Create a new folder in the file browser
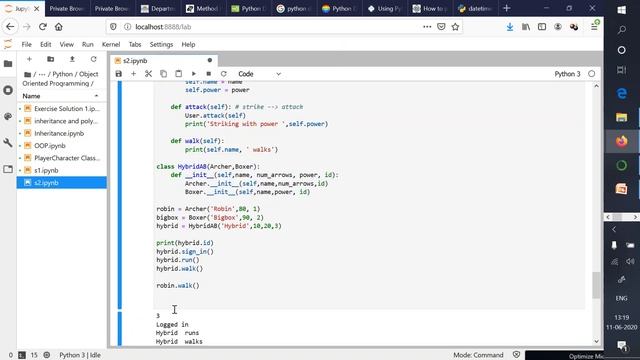Screen dimensions: 640x360 click(51, 59)
